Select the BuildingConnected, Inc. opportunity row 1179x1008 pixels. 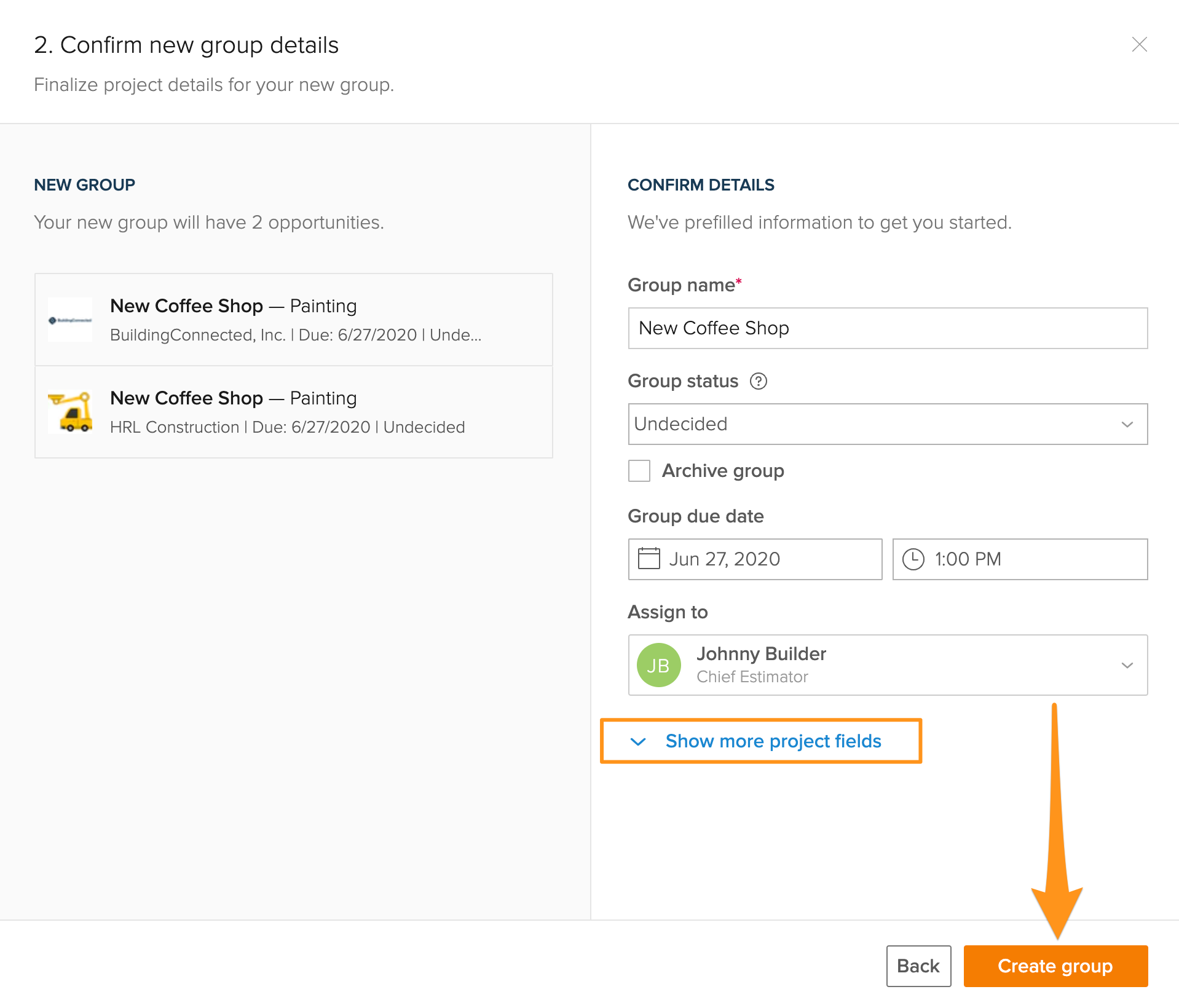click(x=294, y=320)
